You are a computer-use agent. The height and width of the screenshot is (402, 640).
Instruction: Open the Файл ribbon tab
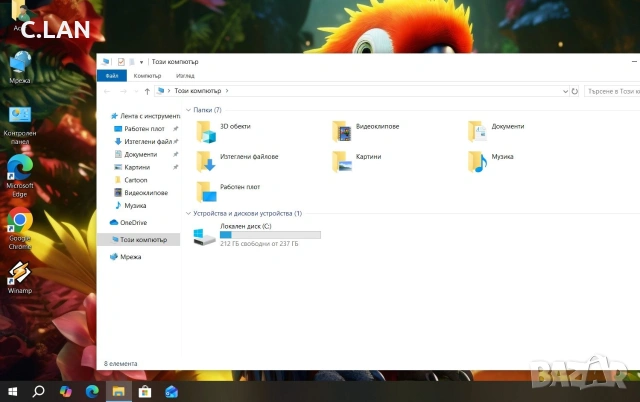click(112, 76)
